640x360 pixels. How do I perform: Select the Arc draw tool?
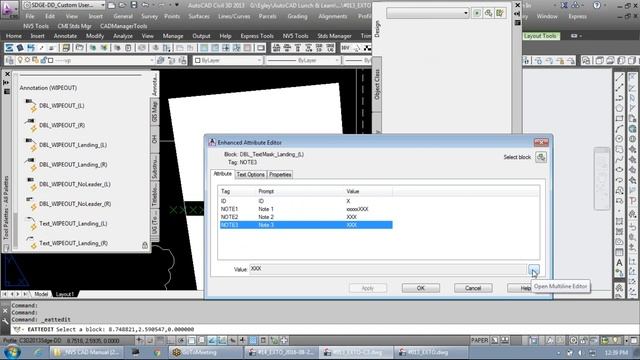pos(619,129)
